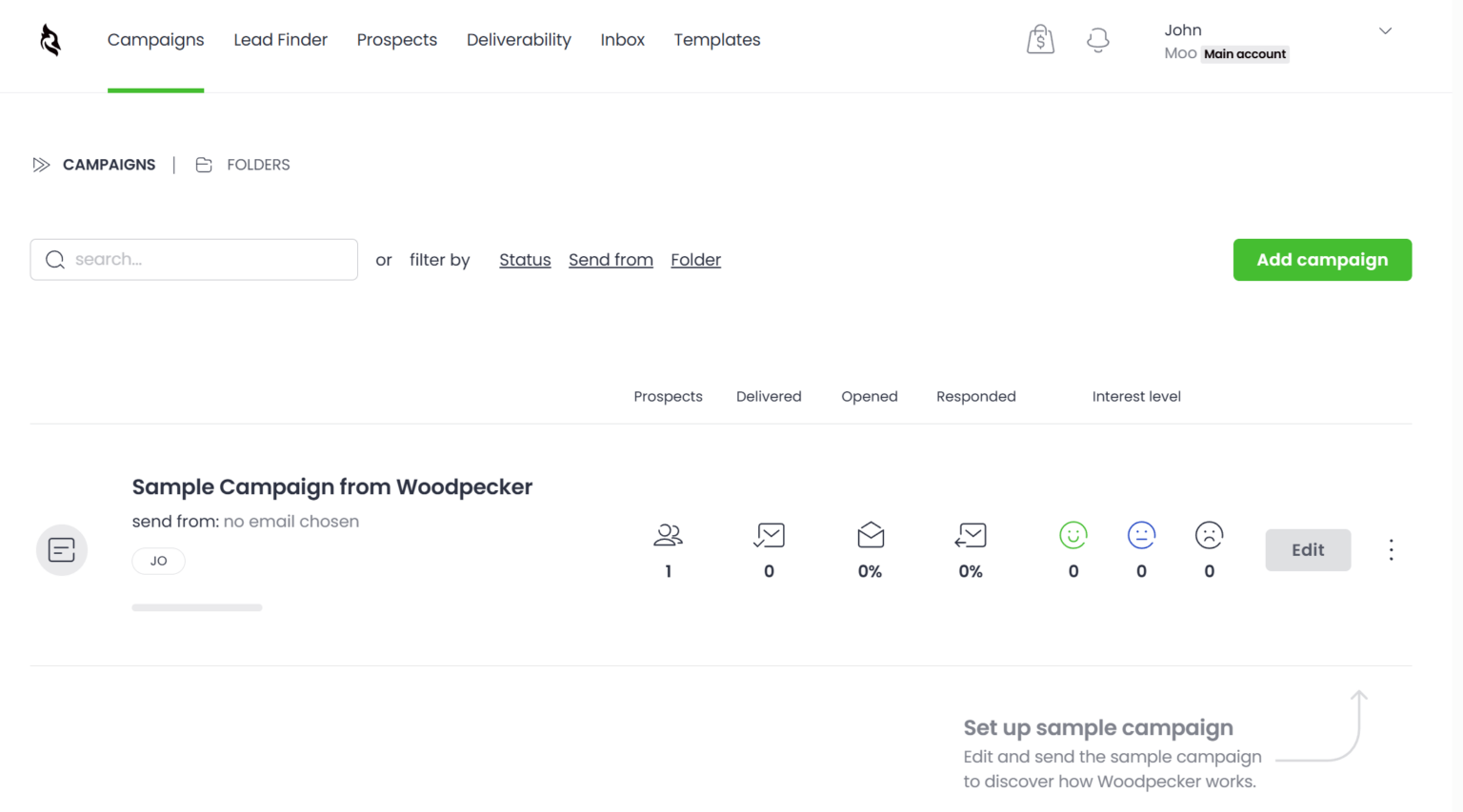Open Sample Campaign from Woodpecker title

coord(331,486)
